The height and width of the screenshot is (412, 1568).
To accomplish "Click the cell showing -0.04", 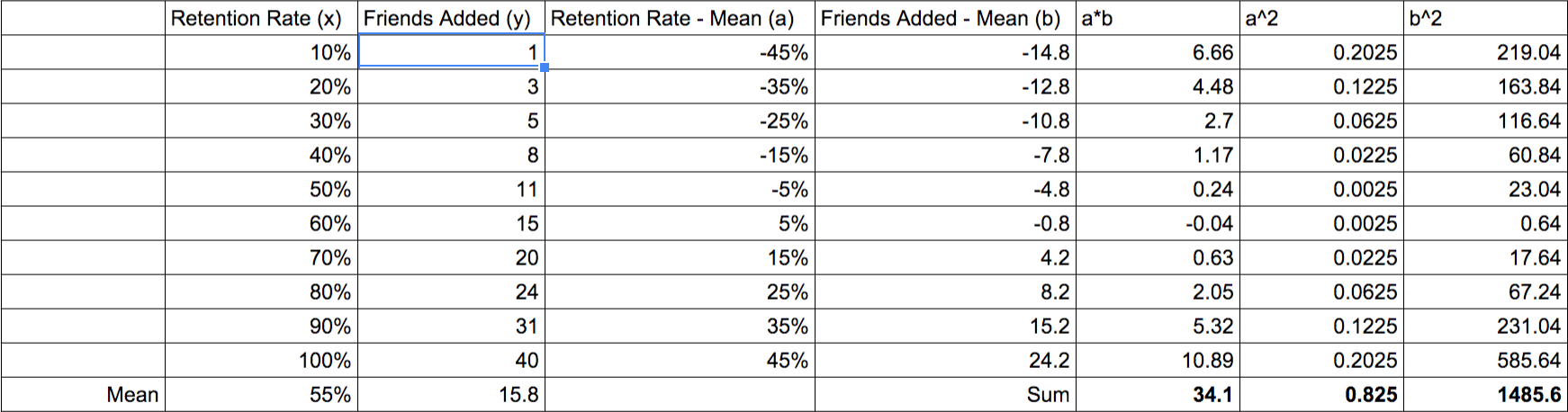I will click(1158, 223).
